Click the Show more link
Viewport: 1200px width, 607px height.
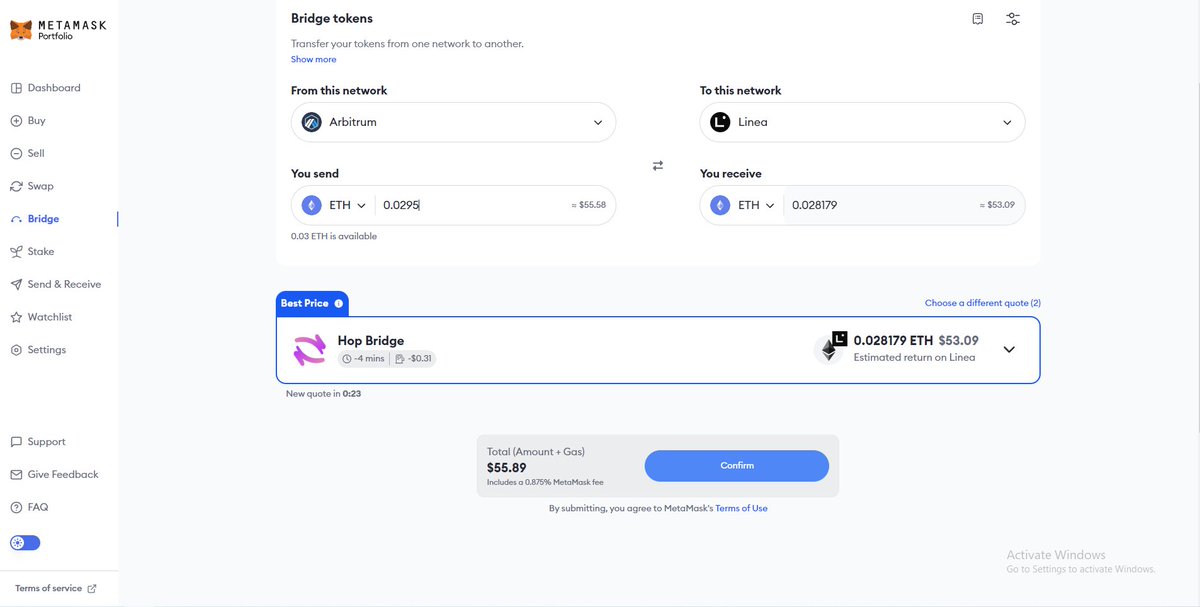(314, 59)
